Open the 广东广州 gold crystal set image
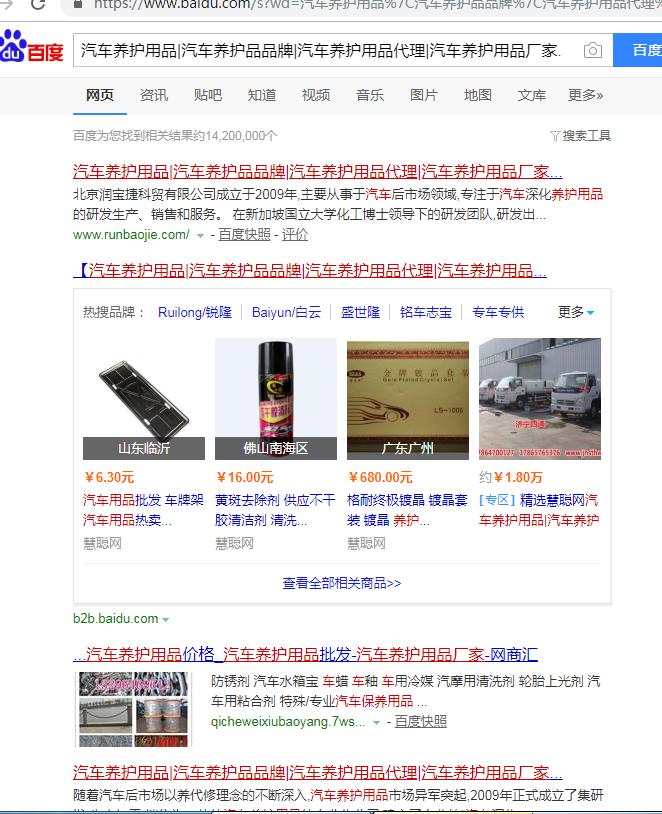This screenshot has height=814, width=662. (x=407, y=398)
